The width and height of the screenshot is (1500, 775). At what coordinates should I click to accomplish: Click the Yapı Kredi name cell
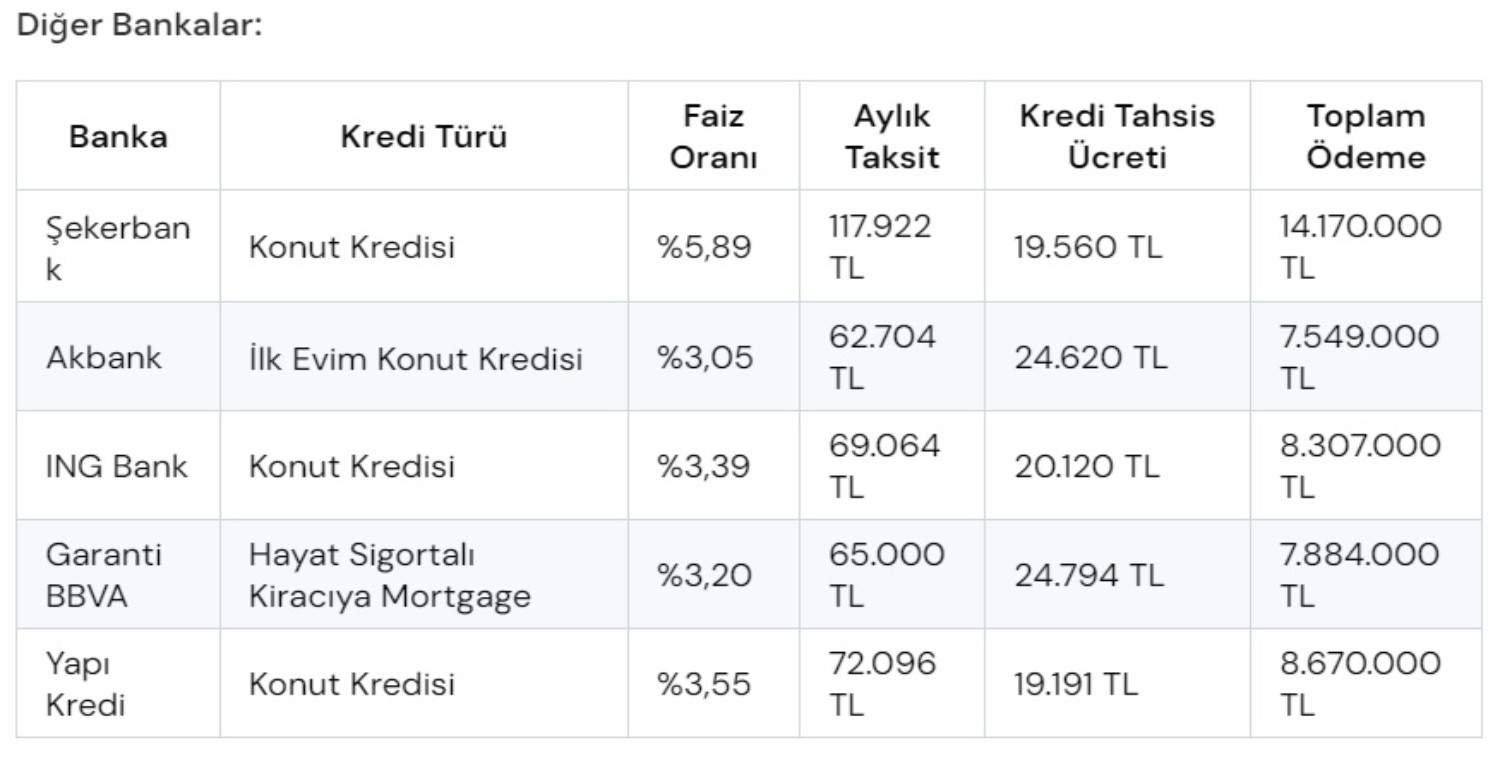(86, 684)
